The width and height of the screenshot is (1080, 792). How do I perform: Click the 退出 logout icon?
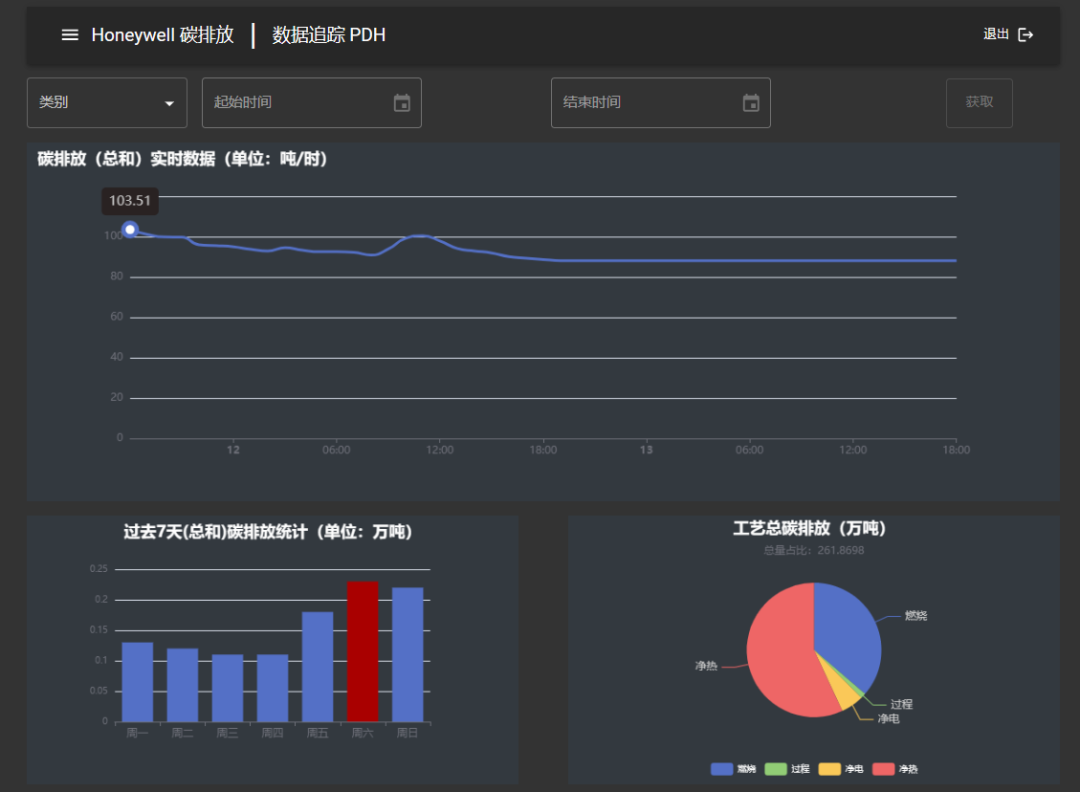coord(1026,34)
